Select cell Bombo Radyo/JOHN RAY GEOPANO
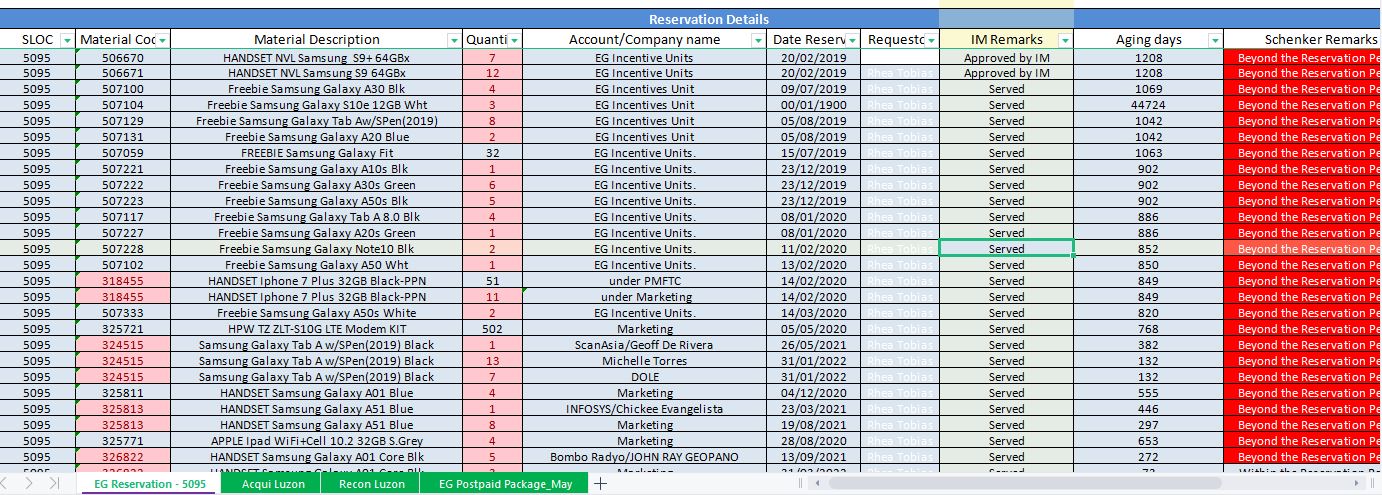The width and height of the screenshot is (1382, 495). click(x=645, y=457)
